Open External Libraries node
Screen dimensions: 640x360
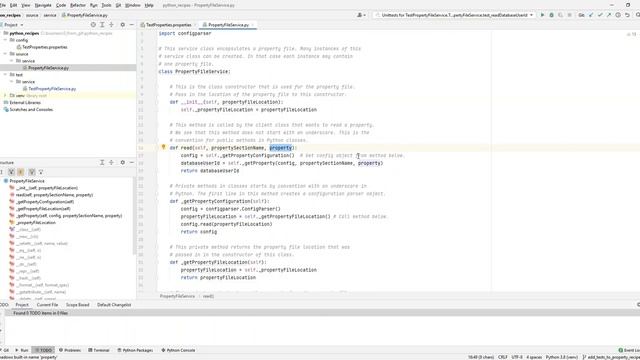(x=25, y=102)
